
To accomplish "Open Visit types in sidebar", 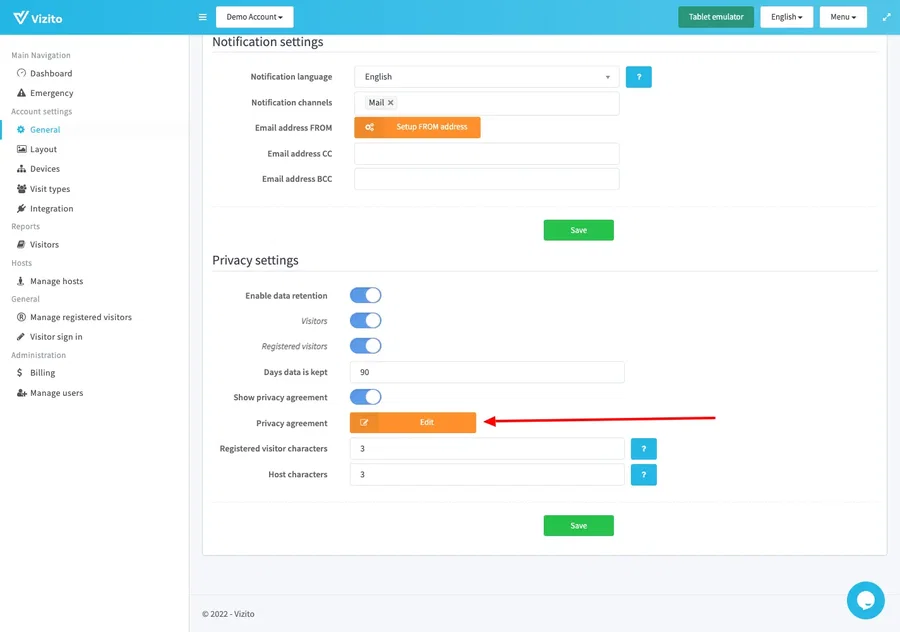I will (49, 189).
